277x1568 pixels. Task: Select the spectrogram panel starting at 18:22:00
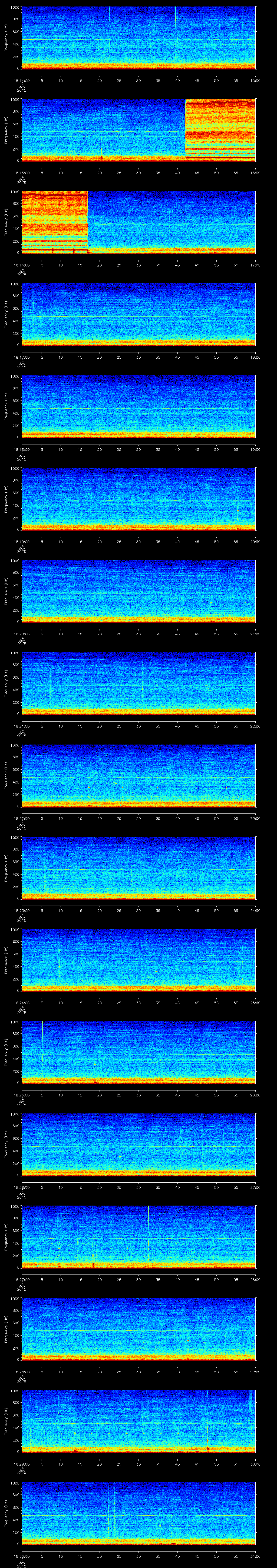[138, 775]
